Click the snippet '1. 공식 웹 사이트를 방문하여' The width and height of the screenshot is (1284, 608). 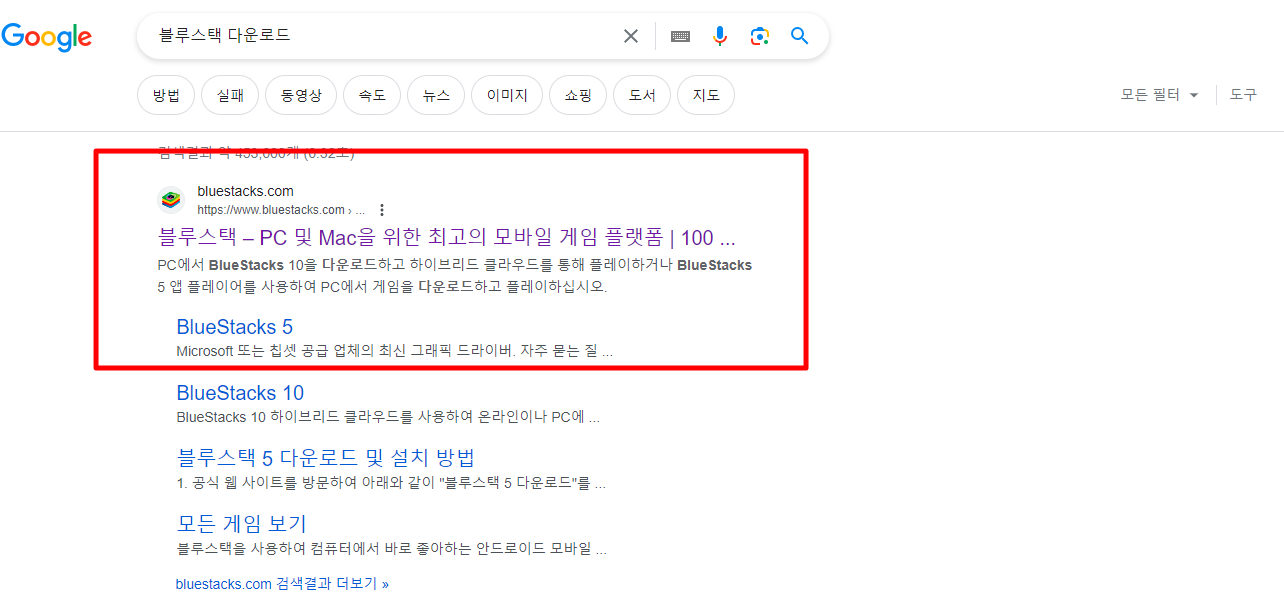[391, 484]
